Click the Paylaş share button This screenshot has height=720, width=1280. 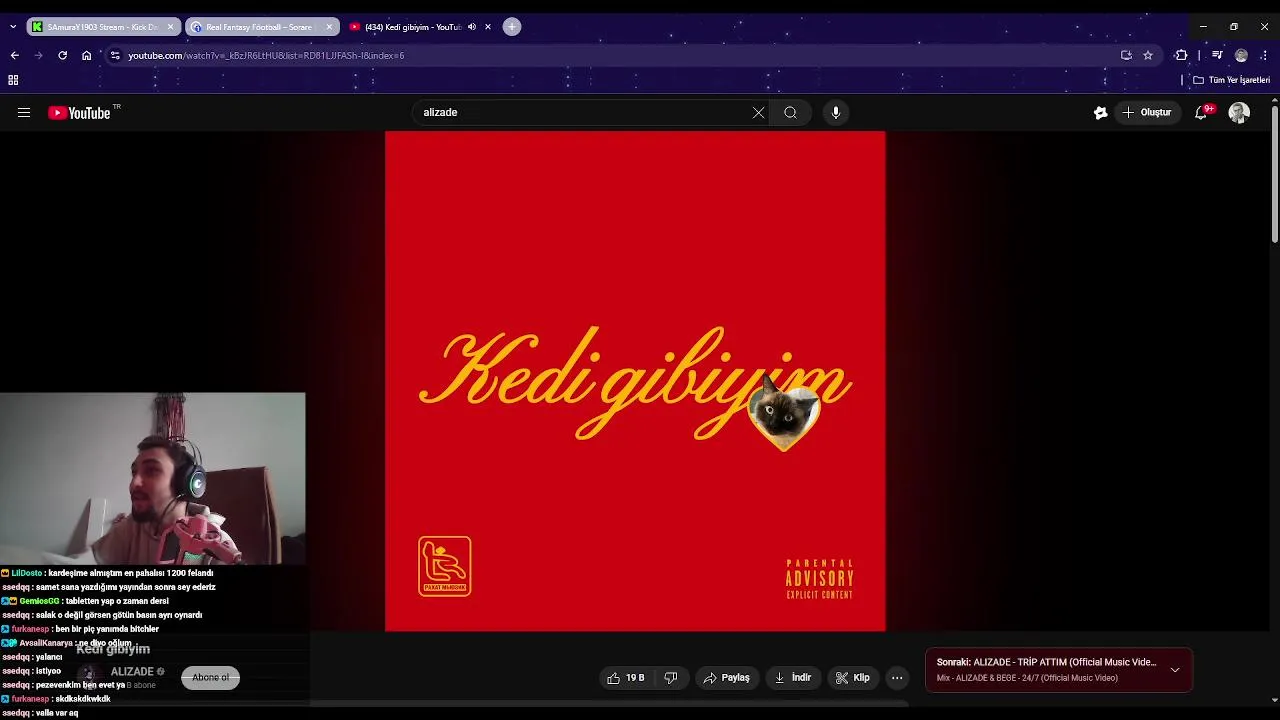point(726,678)
